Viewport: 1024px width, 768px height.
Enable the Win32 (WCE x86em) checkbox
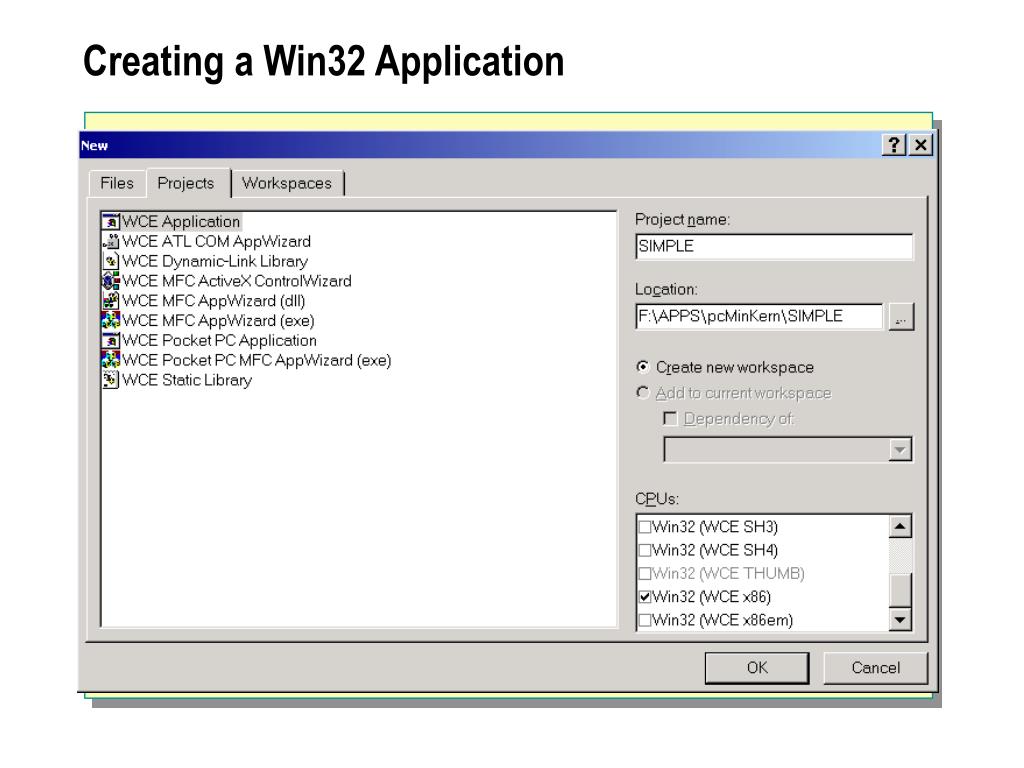645,620
